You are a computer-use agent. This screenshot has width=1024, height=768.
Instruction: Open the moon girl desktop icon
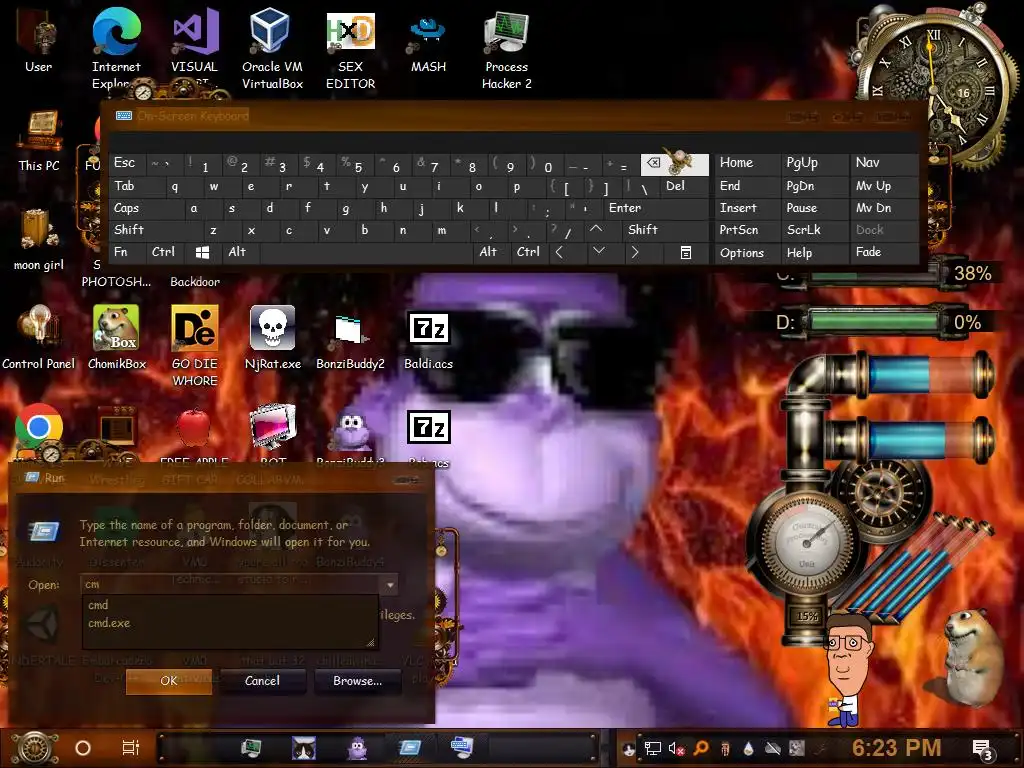tap(39, 238)
